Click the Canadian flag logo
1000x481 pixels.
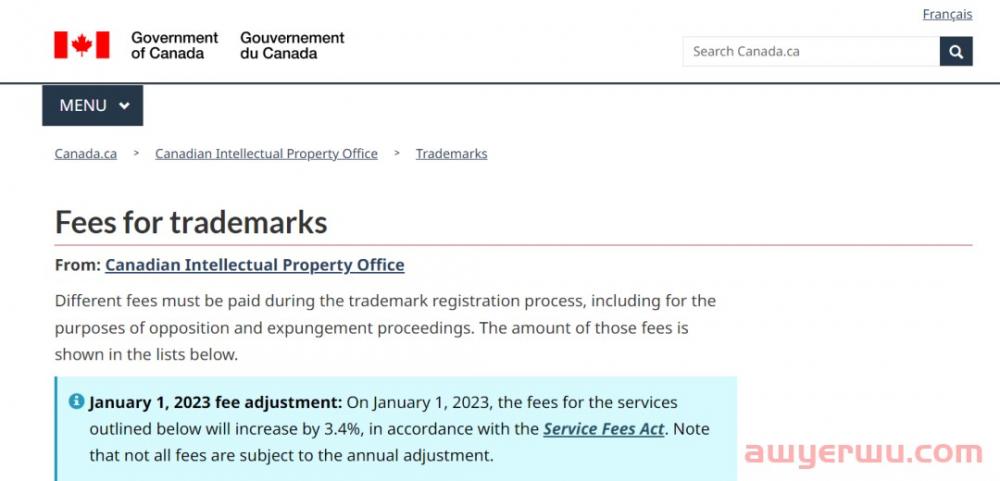[82, 45]
